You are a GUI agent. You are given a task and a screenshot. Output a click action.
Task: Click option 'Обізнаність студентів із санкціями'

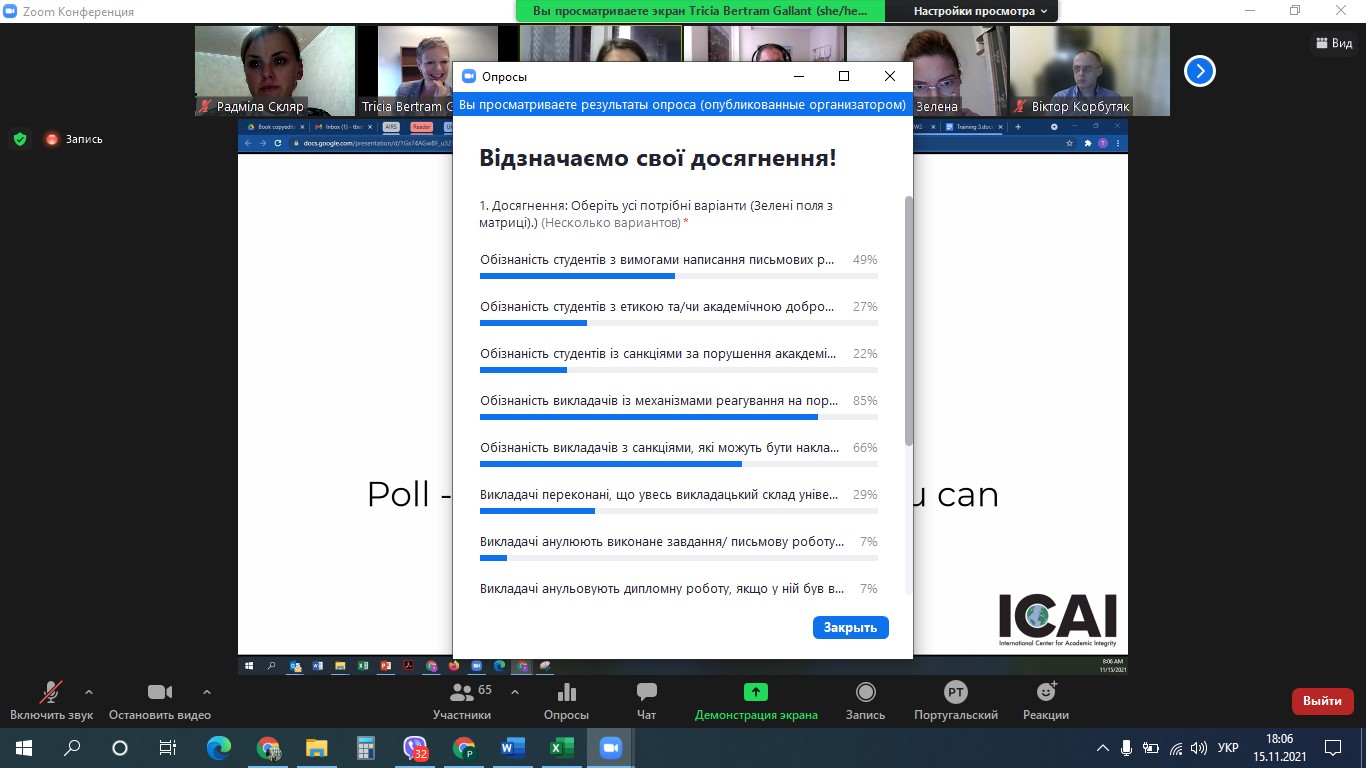coord(657,354)
